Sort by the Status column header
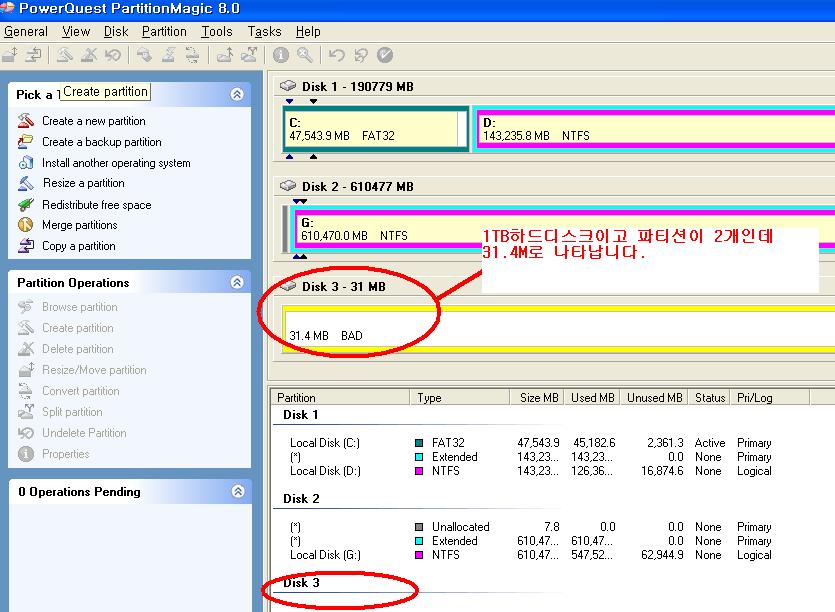 click(x=709, y=397)
